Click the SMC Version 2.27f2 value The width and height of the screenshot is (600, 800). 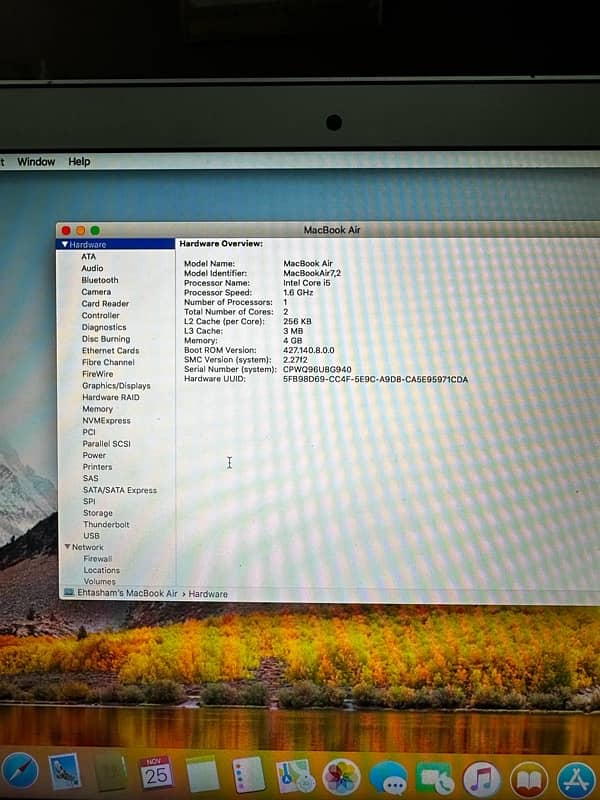pos(295,360)
